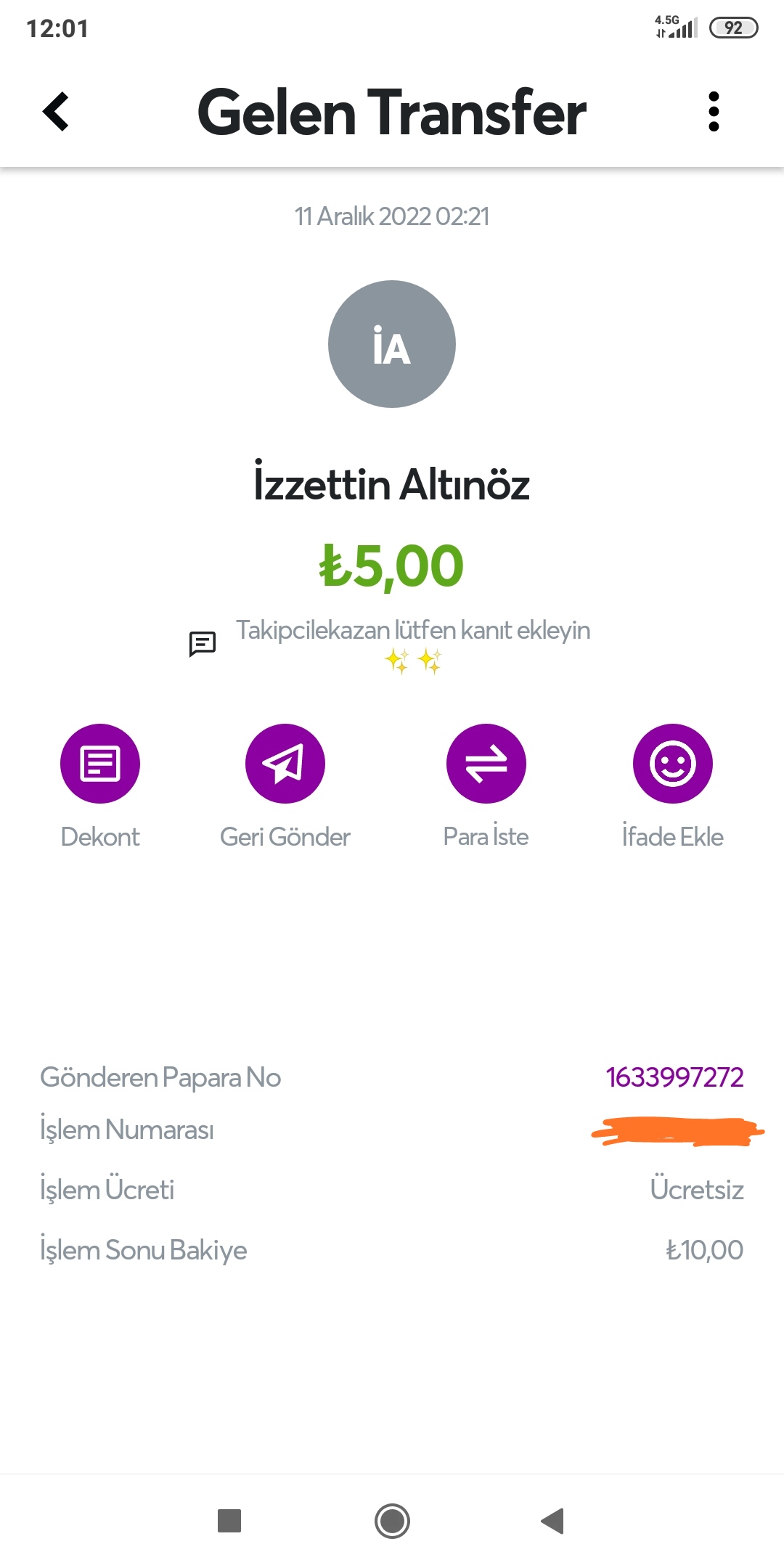Tap the Para İste arrows icon

pos(486,764)
